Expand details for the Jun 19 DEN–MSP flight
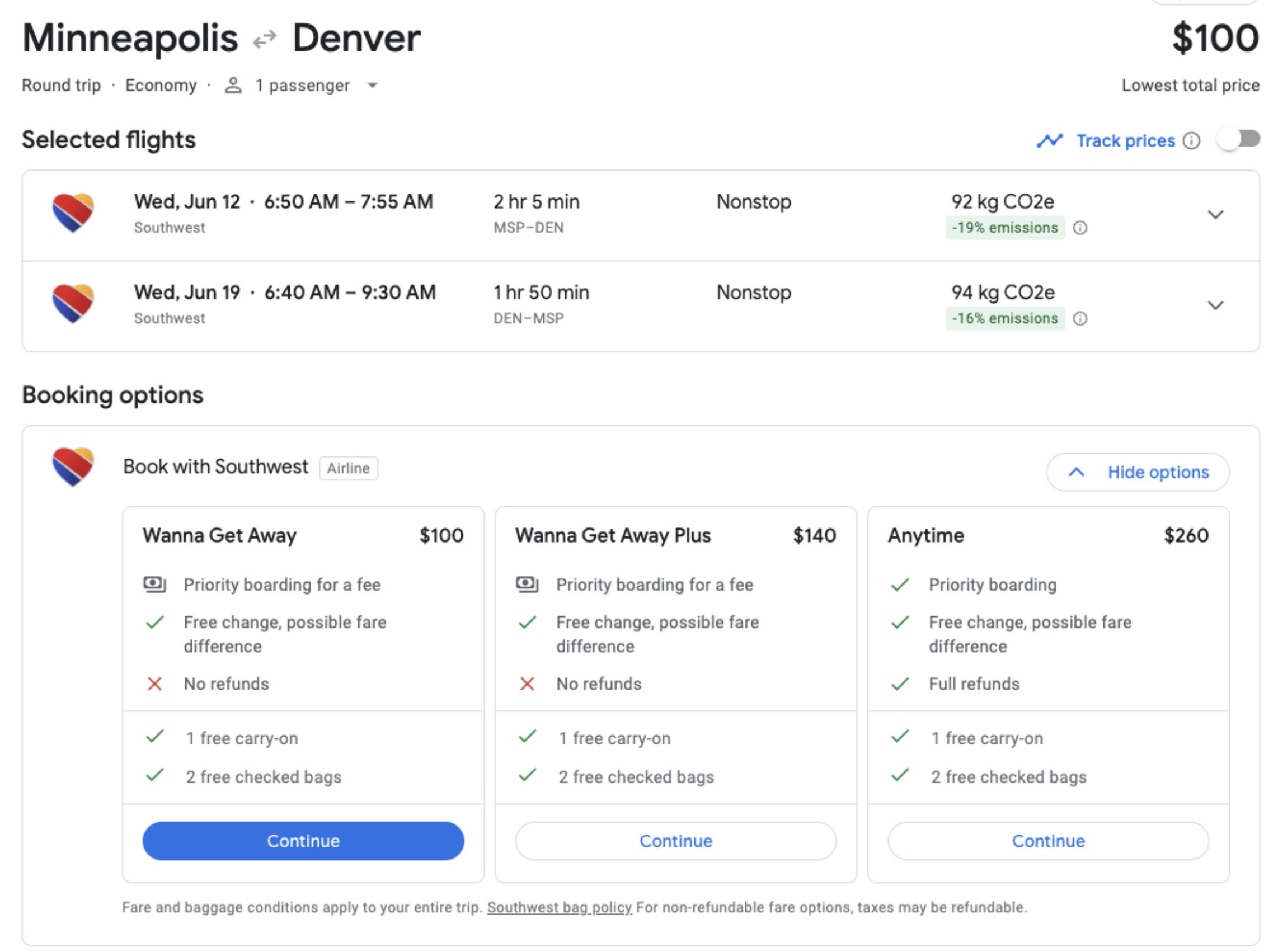 tap(1216, 305)
